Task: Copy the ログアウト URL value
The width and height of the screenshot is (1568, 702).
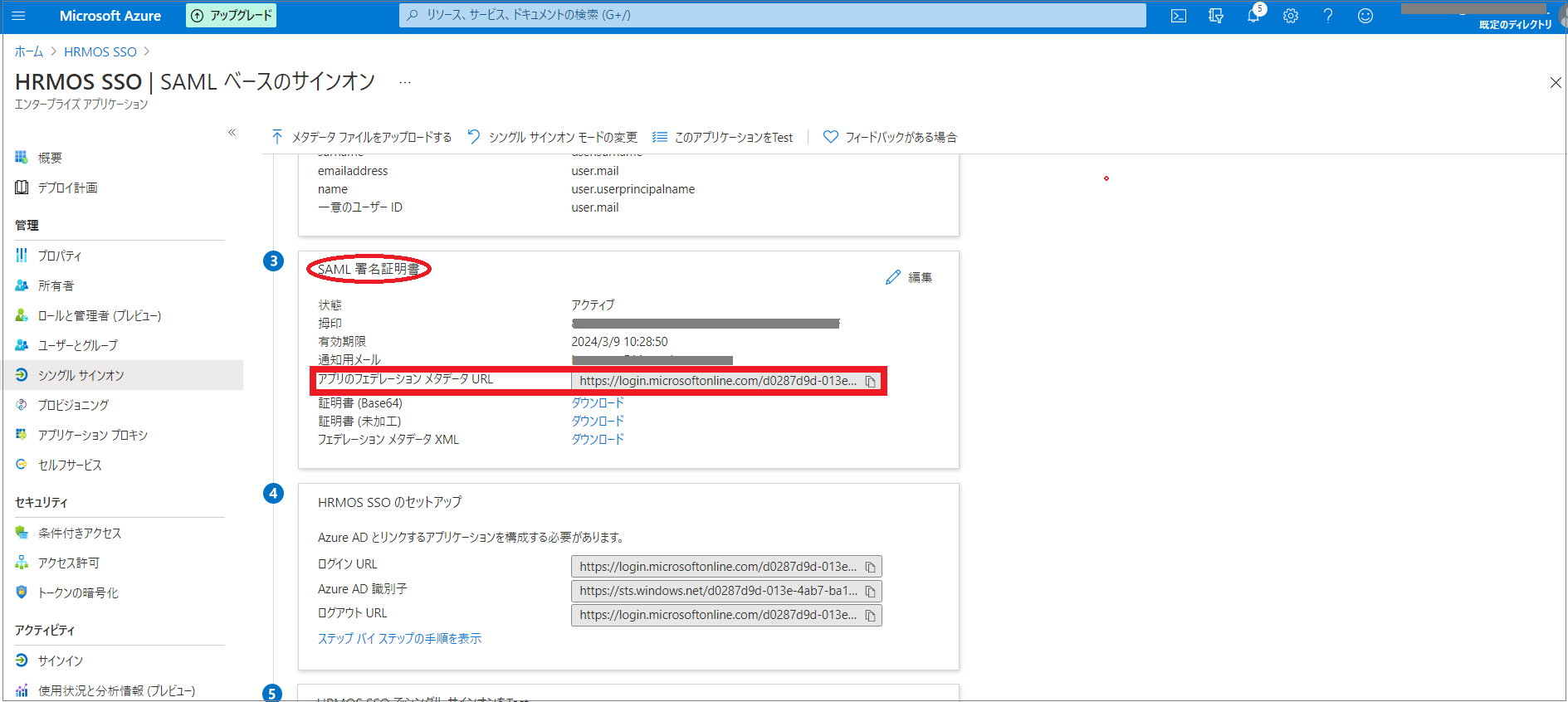Action: click(870, 616)
